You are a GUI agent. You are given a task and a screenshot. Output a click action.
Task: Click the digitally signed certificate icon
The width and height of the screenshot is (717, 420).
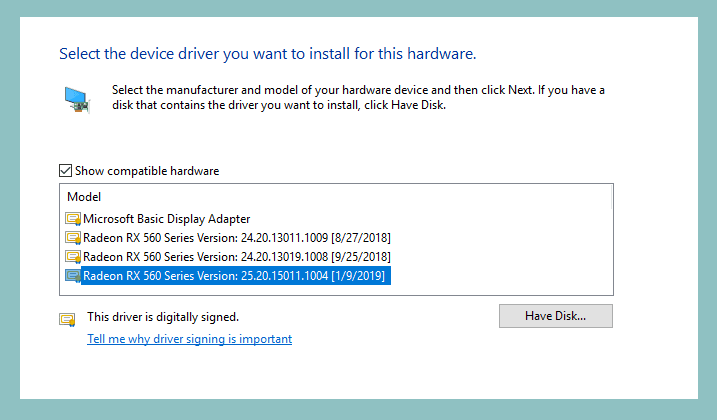pyautogui.click(x=67, y=319)
